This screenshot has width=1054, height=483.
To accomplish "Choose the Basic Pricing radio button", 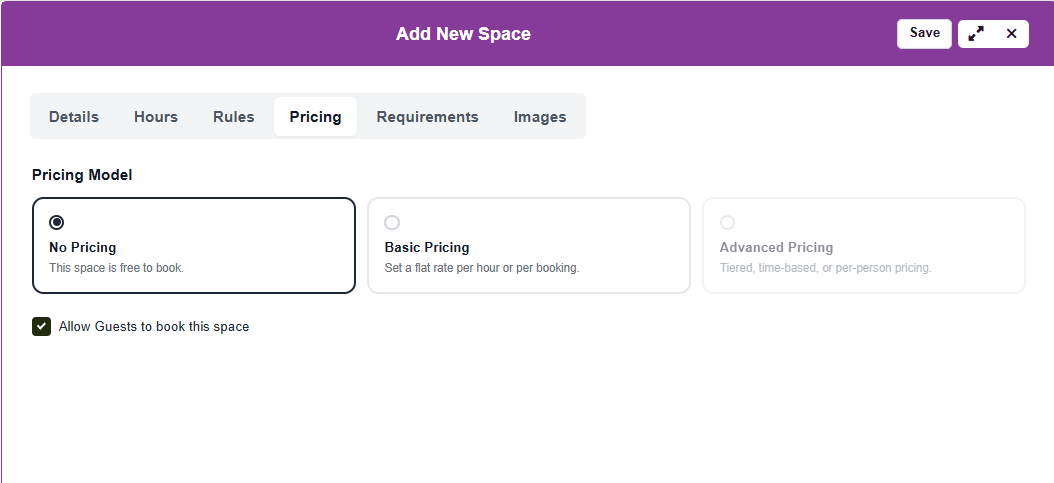I will (392, 222).
